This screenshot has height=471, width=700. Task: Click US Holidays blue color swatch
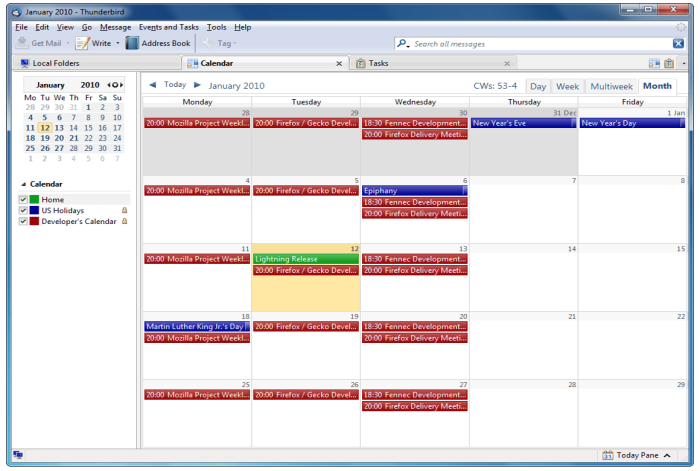click(x=34, y=210)
